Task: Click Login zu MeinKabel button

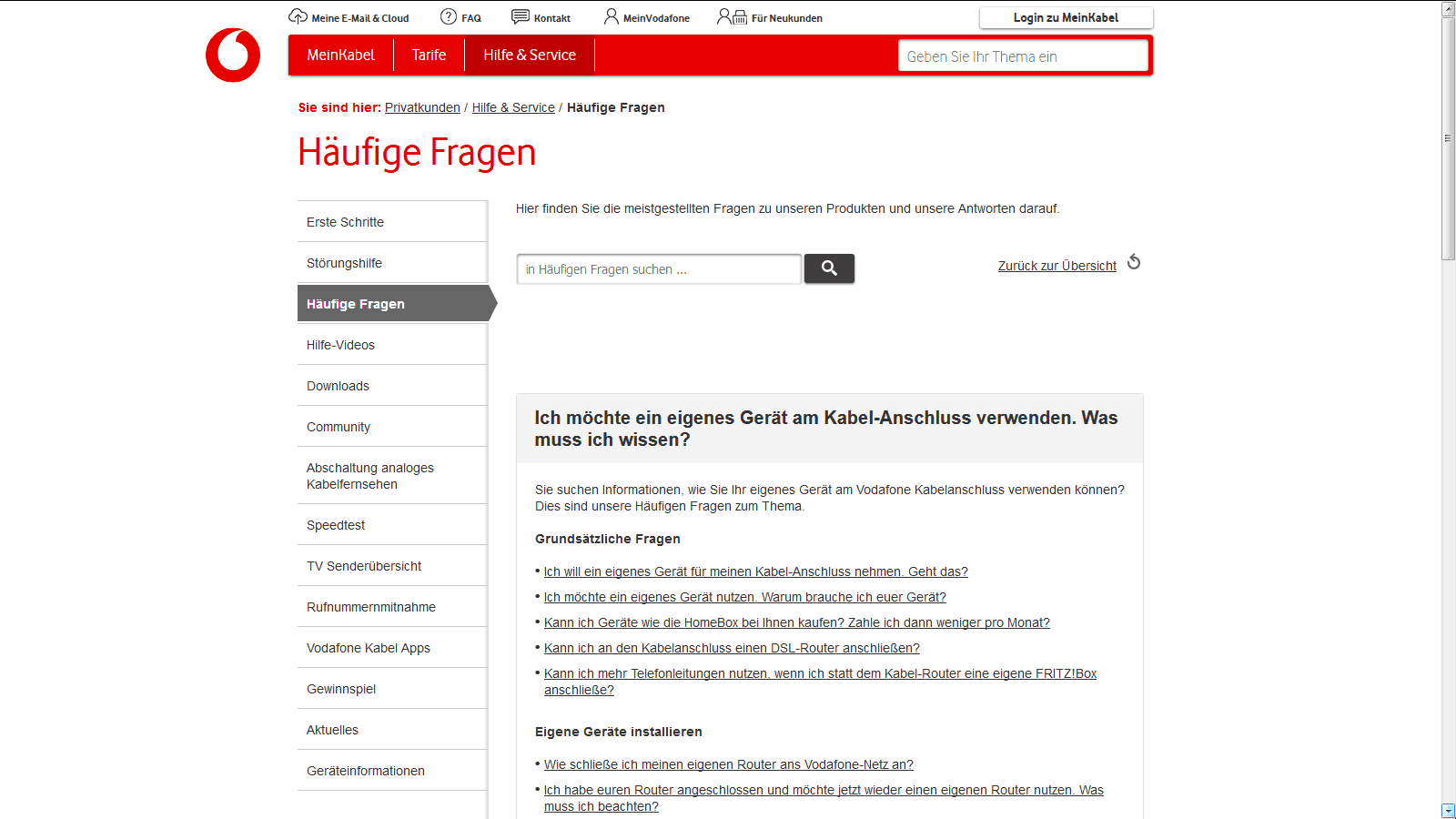Action: [1066, 17]
